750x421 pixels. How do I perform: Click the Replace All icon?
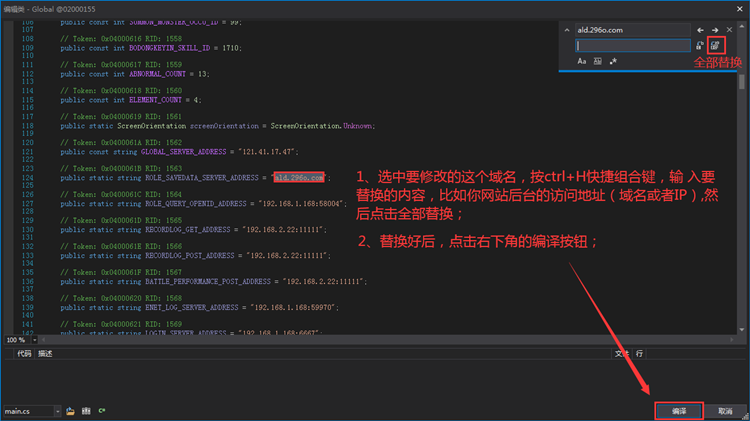pyautogui.click(x=716, y=46)
